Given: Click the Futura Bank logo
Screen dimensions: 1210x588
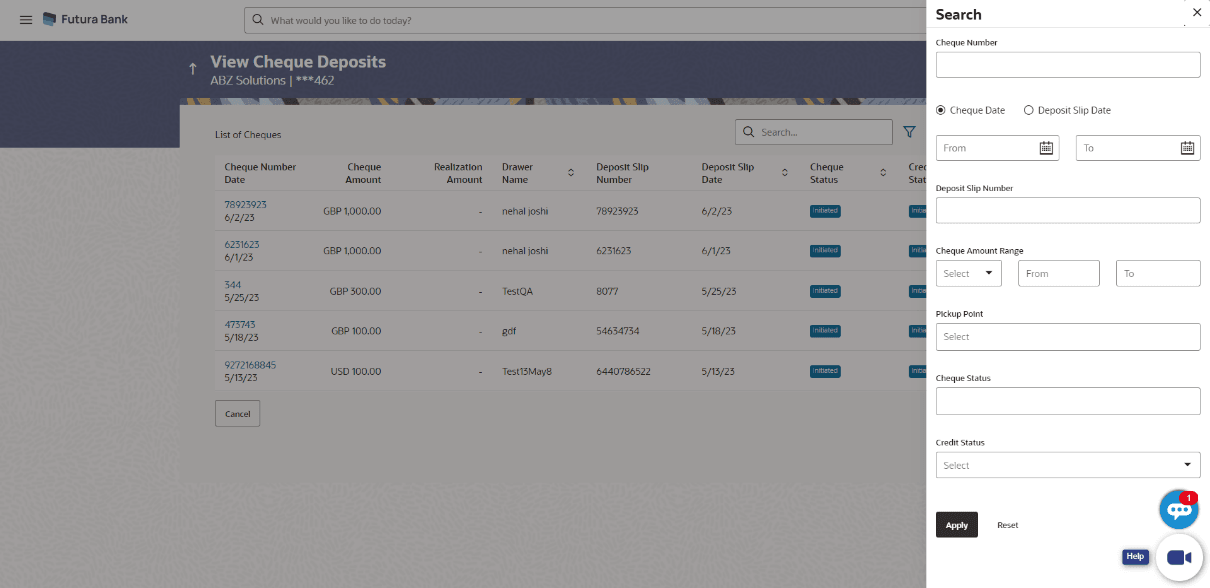Looking at the screenshot, I should (85, 20).
